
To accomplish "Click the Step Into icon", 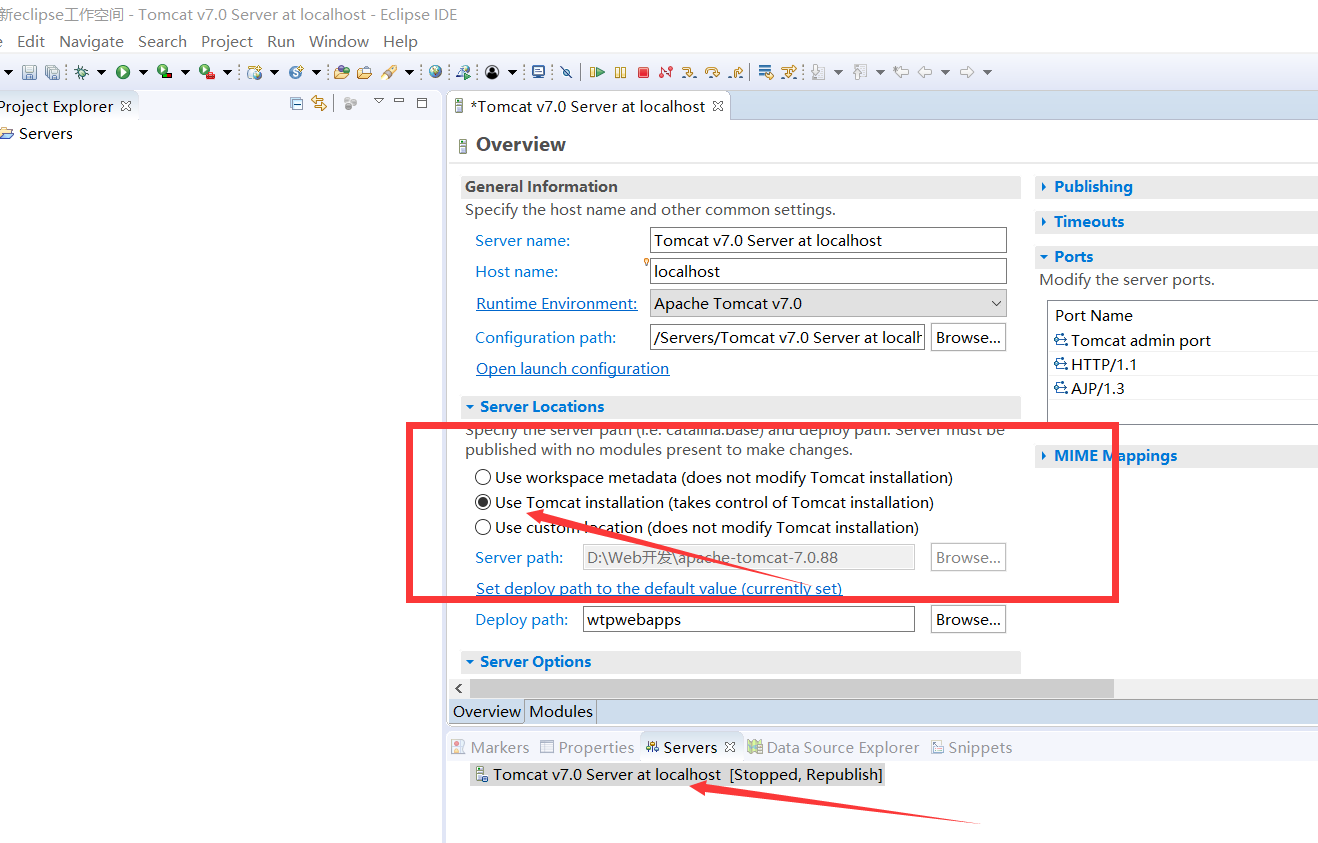I will (689, 72).
